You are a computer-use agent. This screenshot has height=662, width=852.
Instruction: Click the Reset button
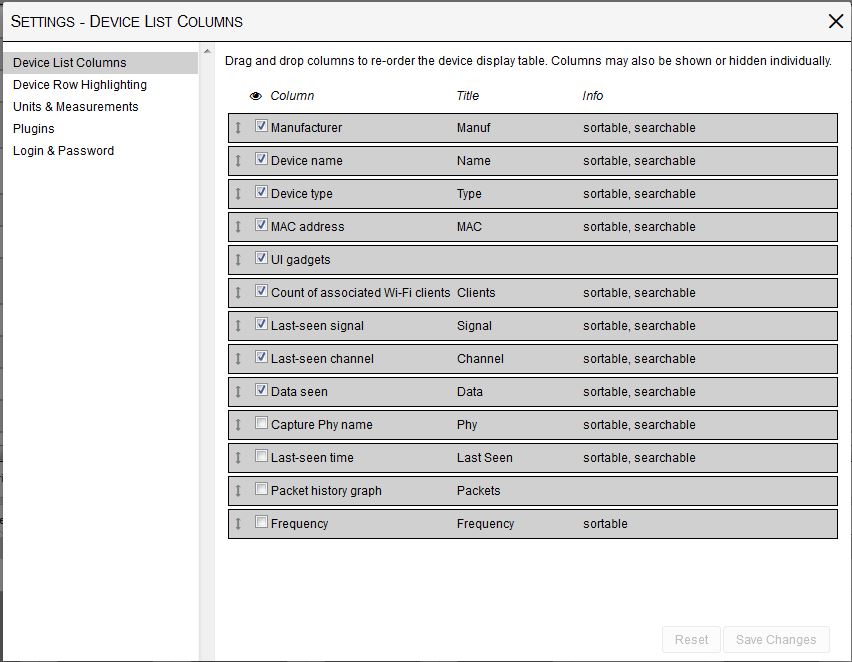(x=691, y=640)
